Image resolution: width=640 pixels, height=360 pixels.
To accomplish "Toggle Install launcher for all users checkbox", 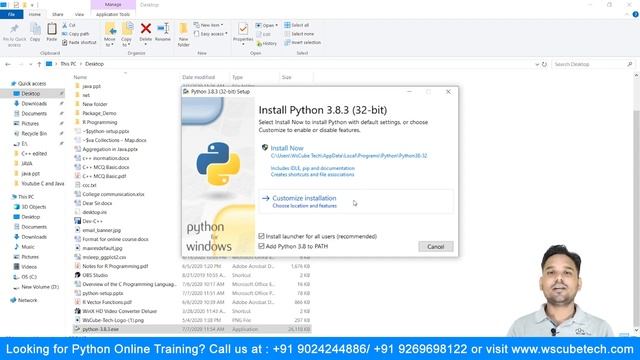I will (x=261, y=236).
